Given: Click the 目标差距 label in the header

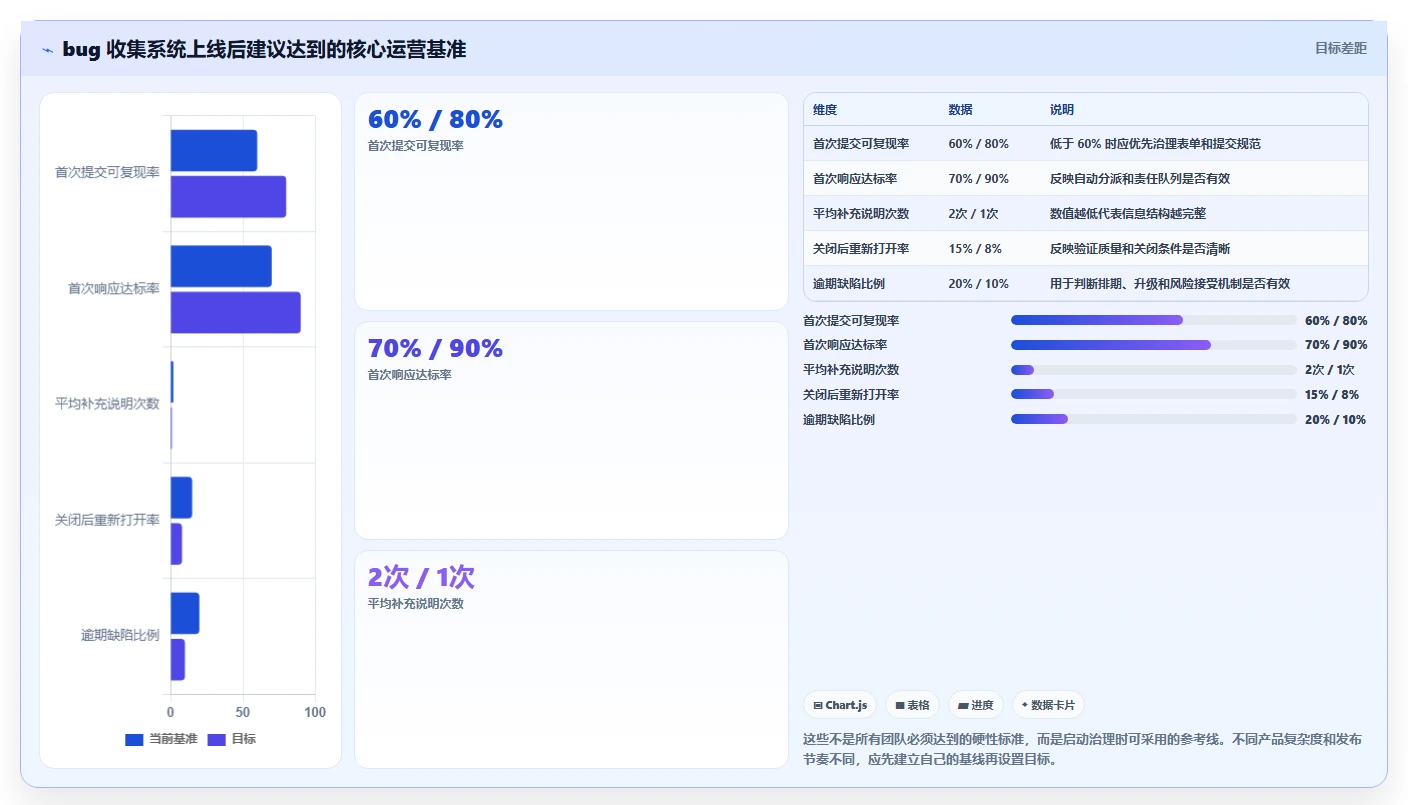Looking at the screenshot, I should click(1340, 48).
